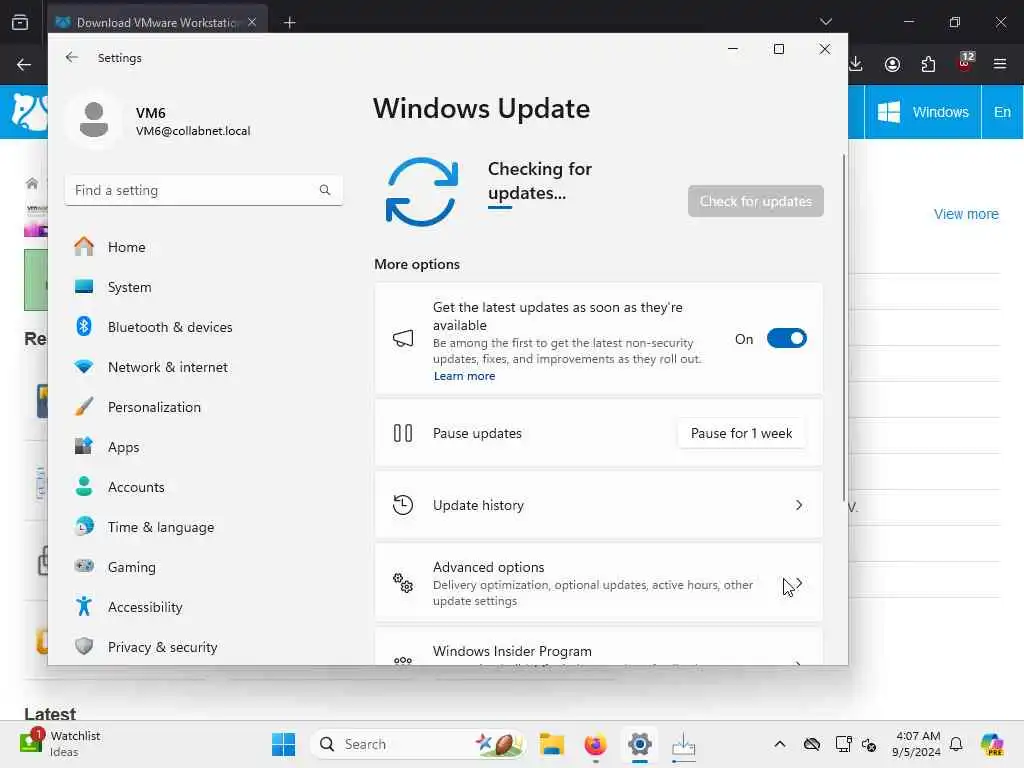Click the update checking progress bar
The height and width of the screenshot is (768, 1024).
pos(500,208)
